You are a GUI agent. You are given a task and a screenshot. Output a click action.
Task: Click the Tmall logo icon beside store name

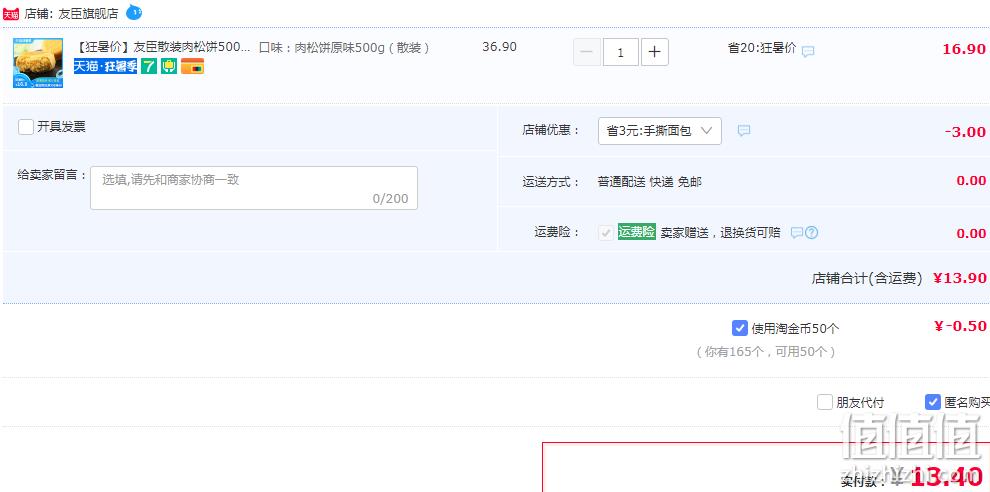pos(11,13)
